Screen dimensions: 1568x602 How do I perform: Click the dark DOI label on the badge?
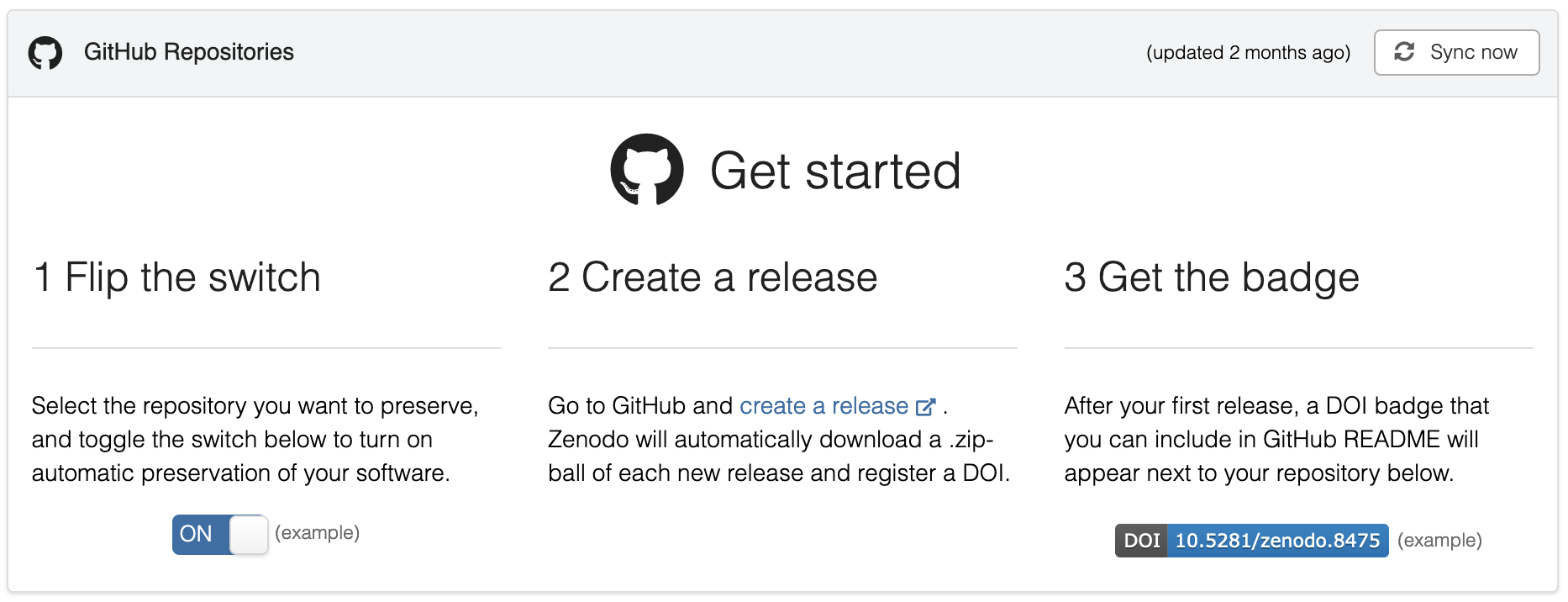click(1141, 541)
